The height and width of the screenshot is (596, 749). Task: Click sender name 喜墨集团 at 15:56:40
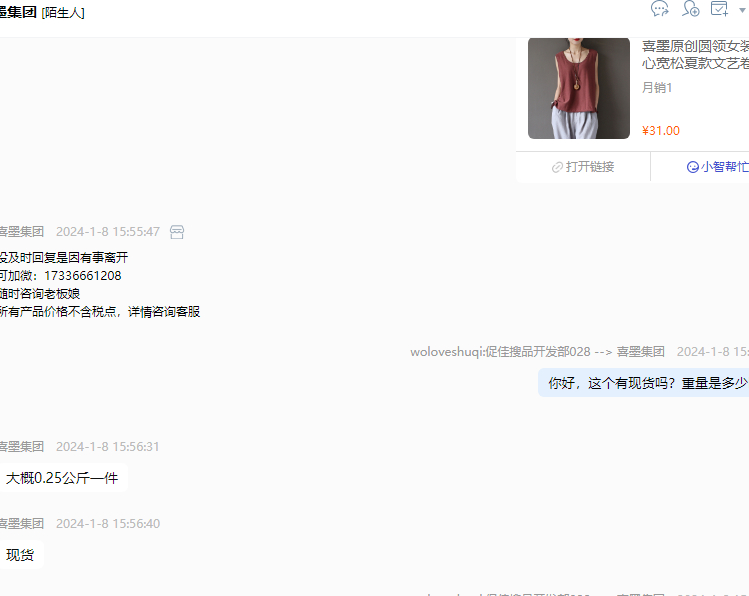click(21, 524)
